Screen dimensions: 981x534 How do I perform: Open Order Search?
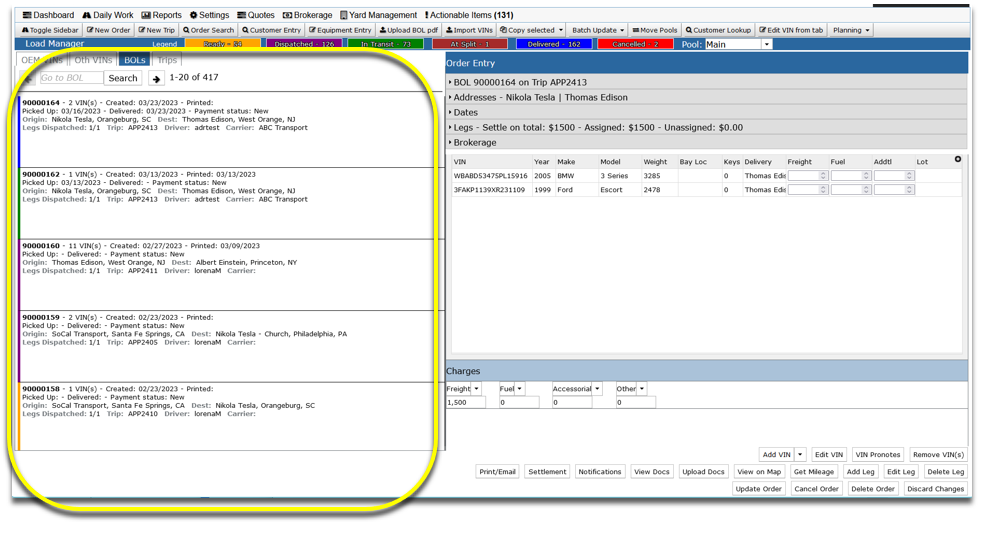click(x=208, y=30)
